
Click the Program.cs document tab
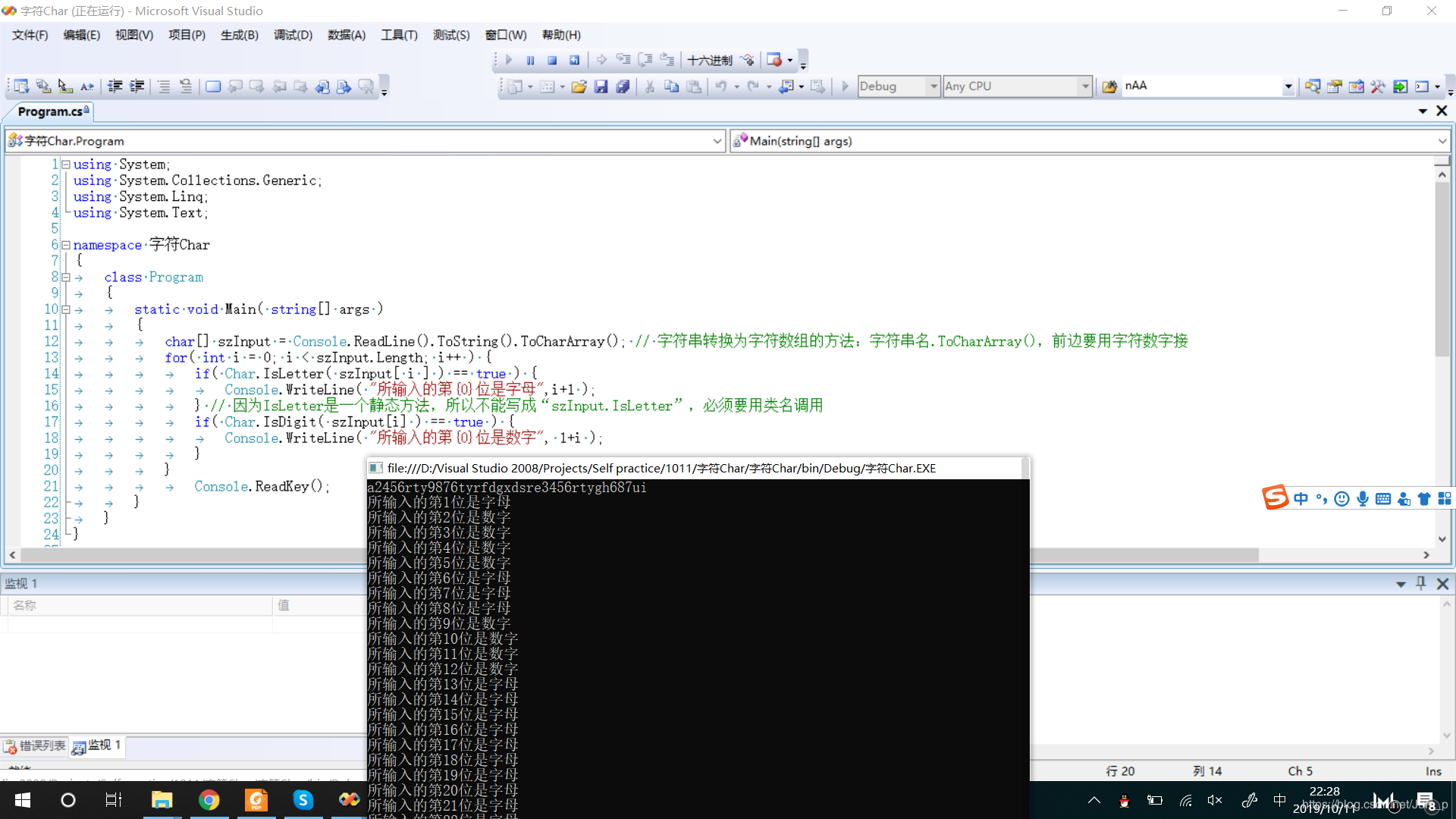(x=50, y=111)
